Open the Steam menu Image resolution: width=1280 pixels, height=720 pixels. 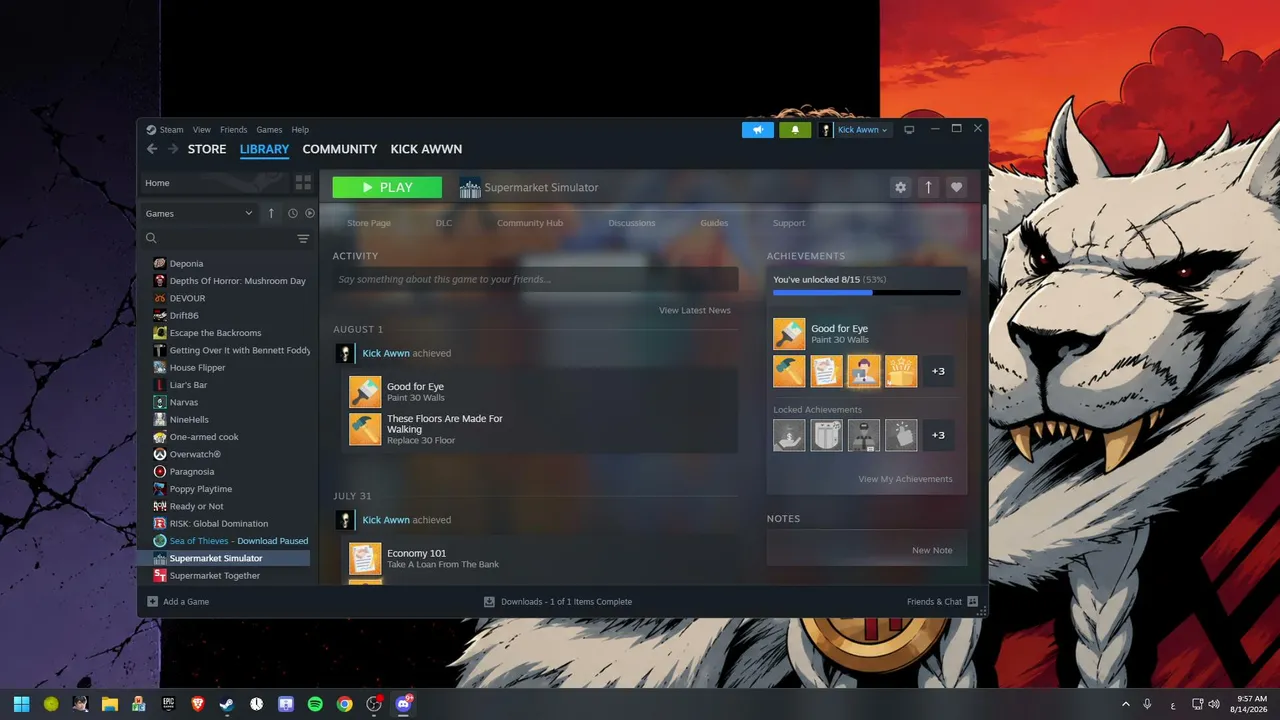[171, 130]
